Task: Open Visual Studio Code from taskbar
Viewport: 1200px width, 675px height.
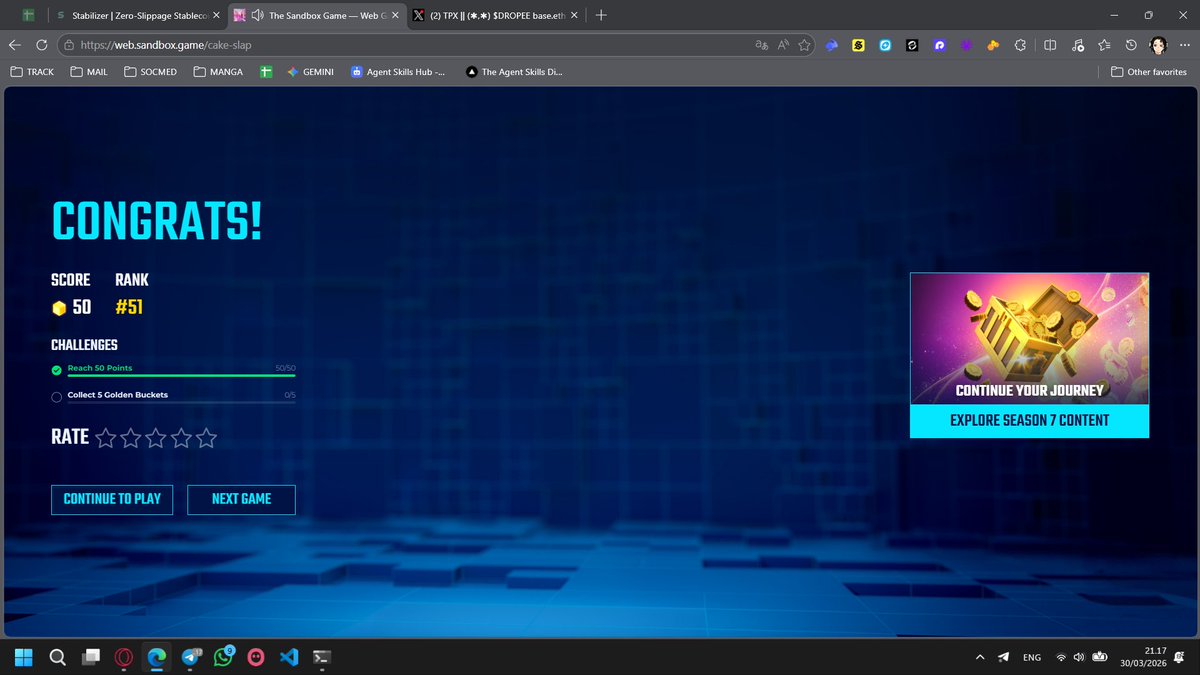Action: pyautogui.click(x=289, y=657)
